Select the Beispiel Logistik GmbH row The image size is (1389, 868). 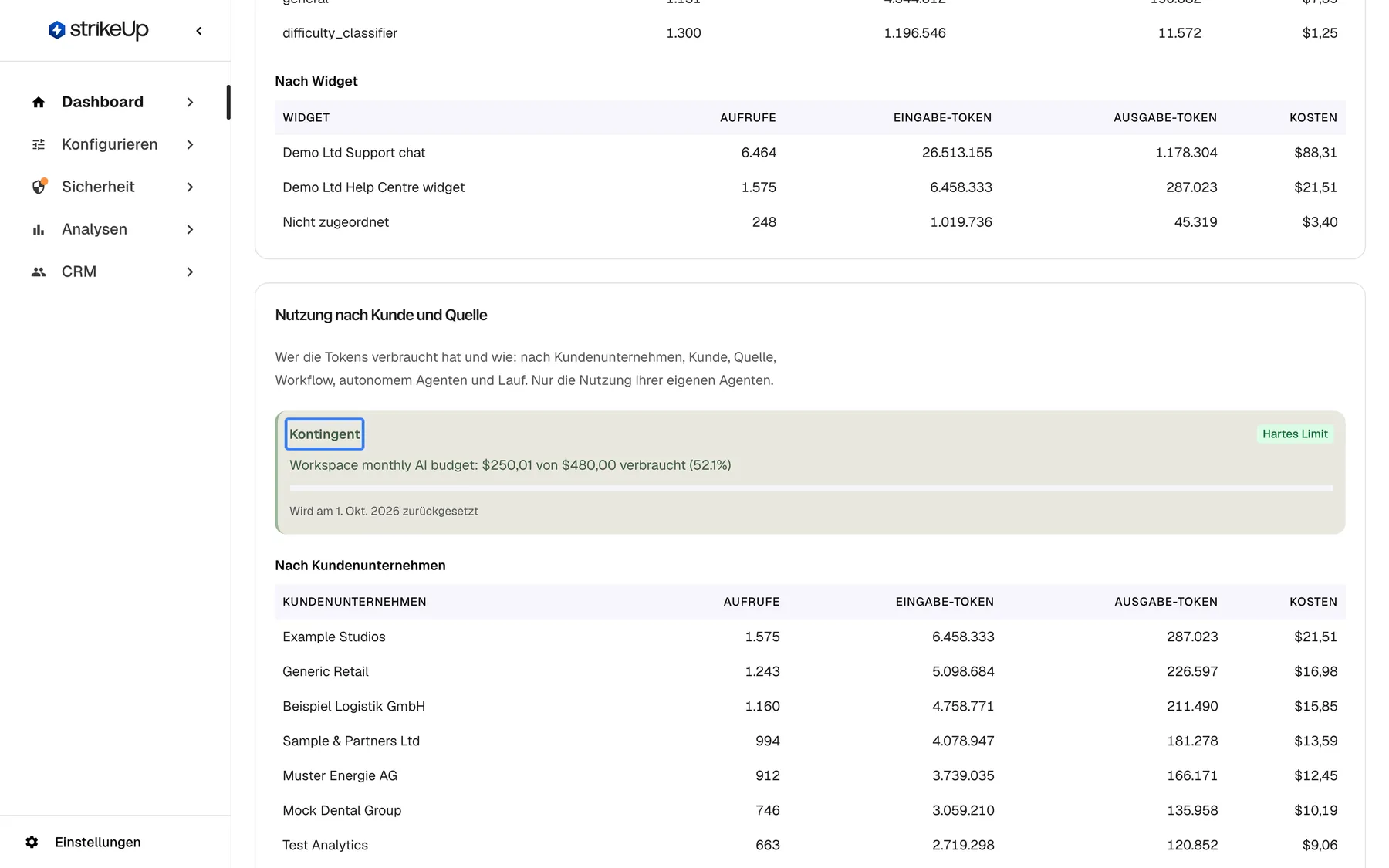click(x=810, y=706)
